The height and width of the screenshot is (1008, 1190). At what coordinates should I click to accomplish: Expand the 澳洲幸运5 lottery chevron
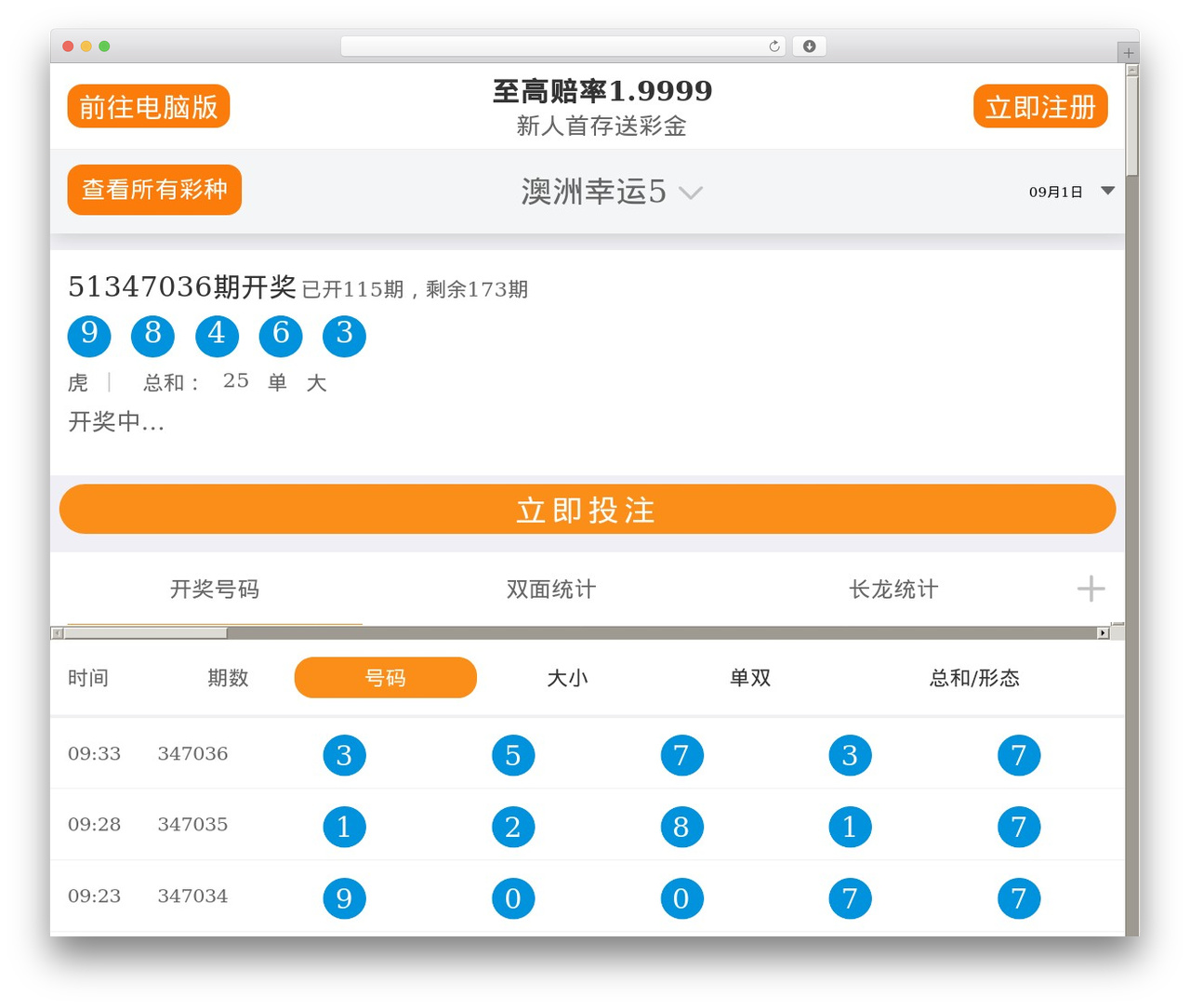coord(690,192)
